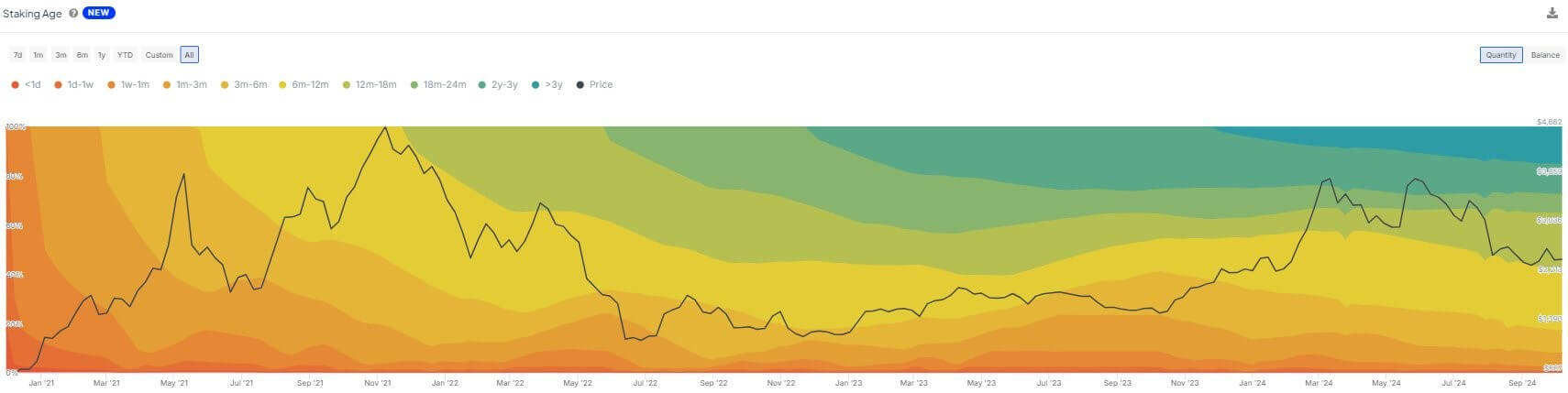Hide the Price line from legend
The height and width of the screenshot is (393, 1568).
coord(594,84)
